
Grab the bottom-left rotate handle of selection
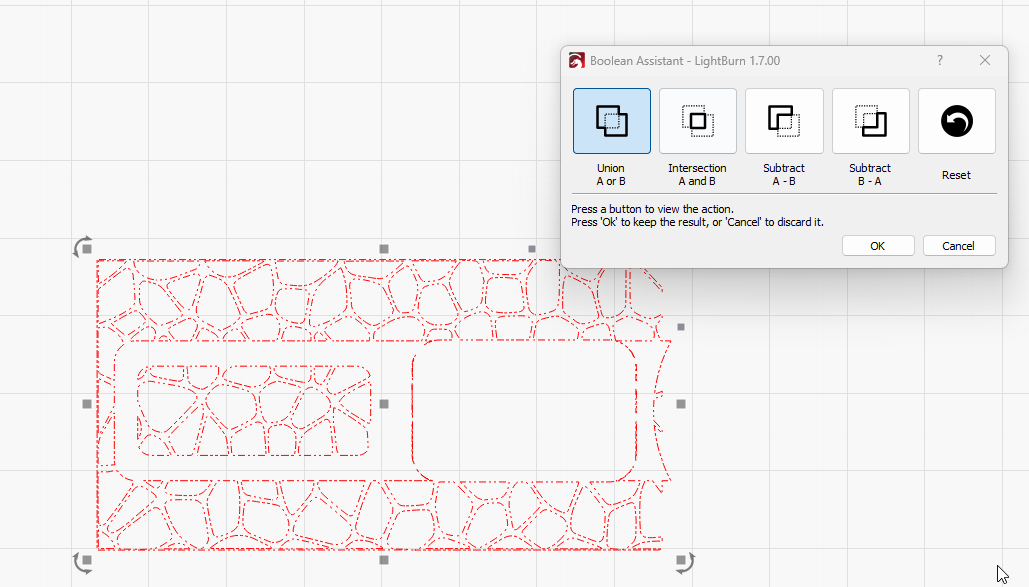coord(83,562)
